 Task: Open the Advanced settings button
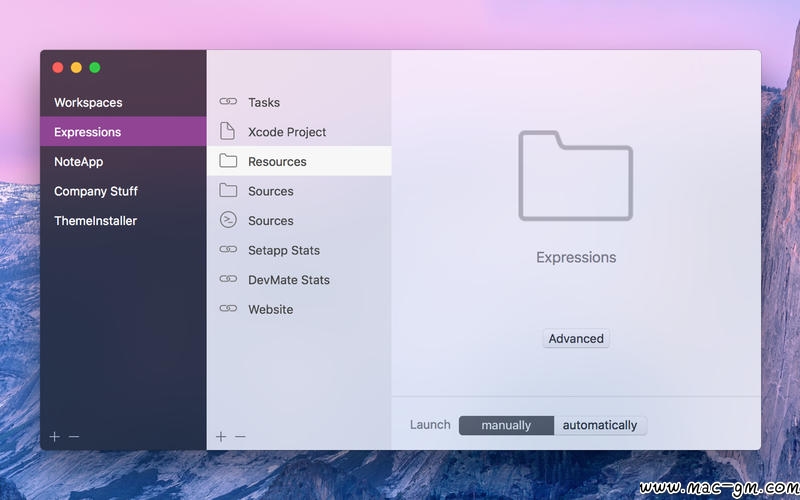576,338
